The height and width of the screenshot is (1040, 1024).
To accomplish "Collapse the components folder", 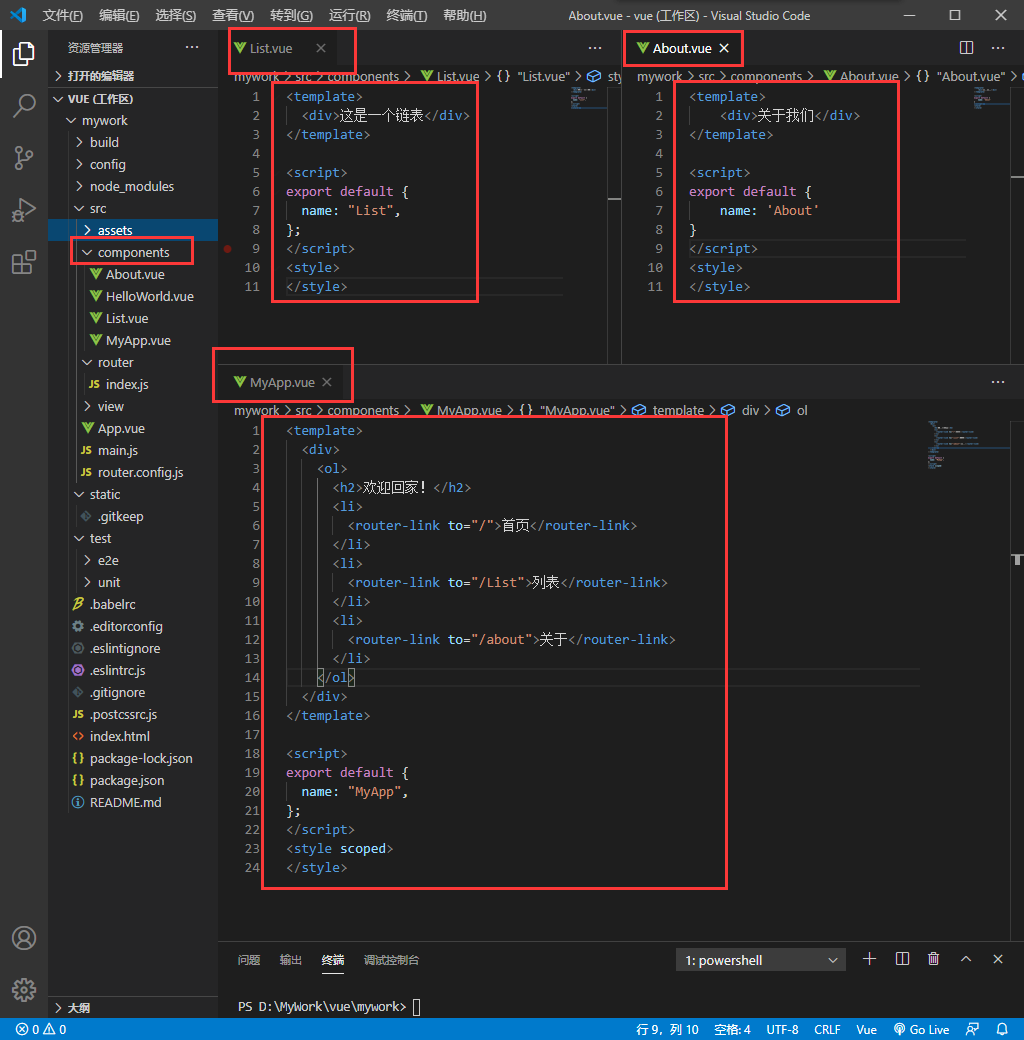I will (133, 252).
